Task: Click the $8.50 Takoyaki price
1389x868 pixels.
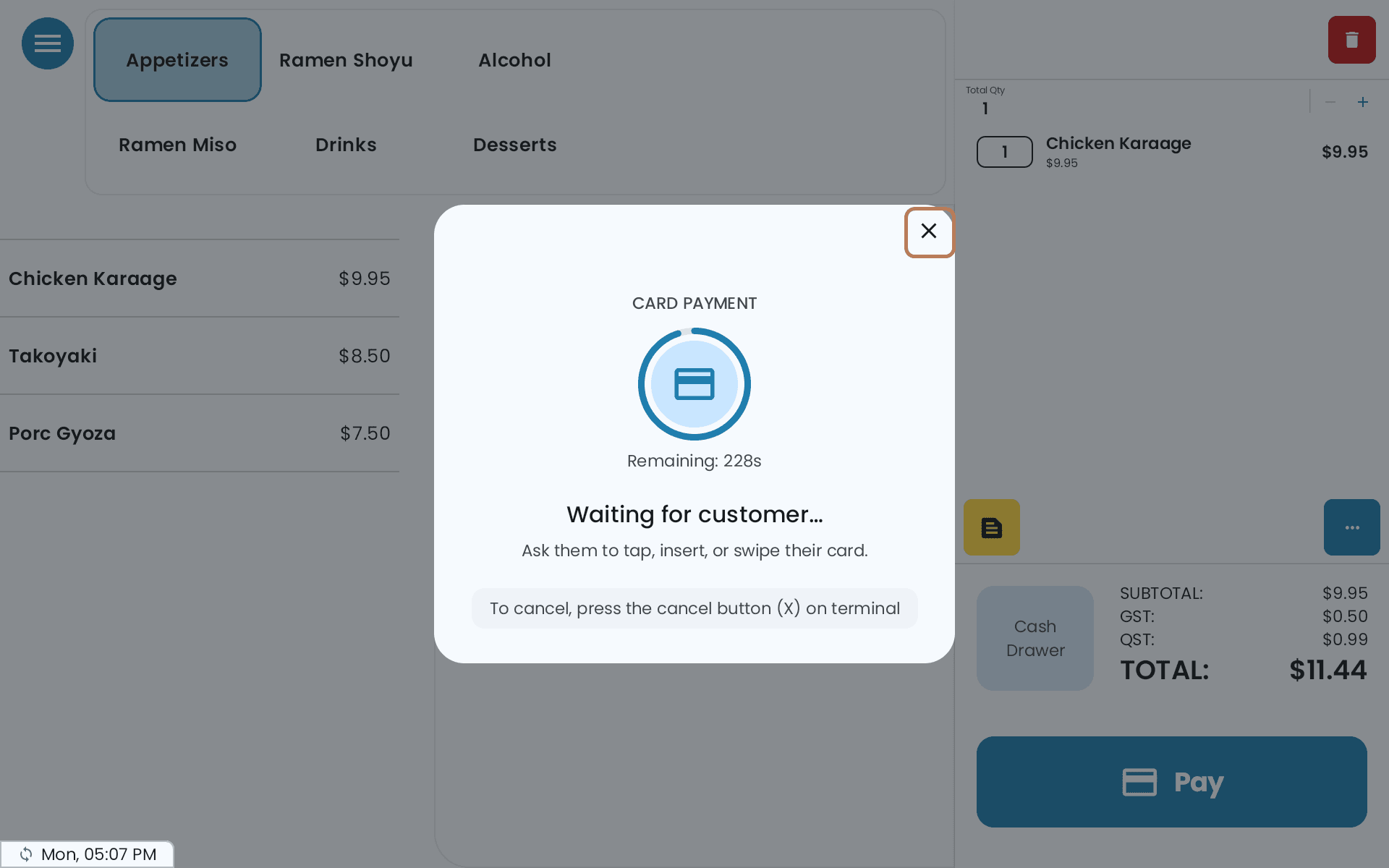Action: click(x=365, y=356)
